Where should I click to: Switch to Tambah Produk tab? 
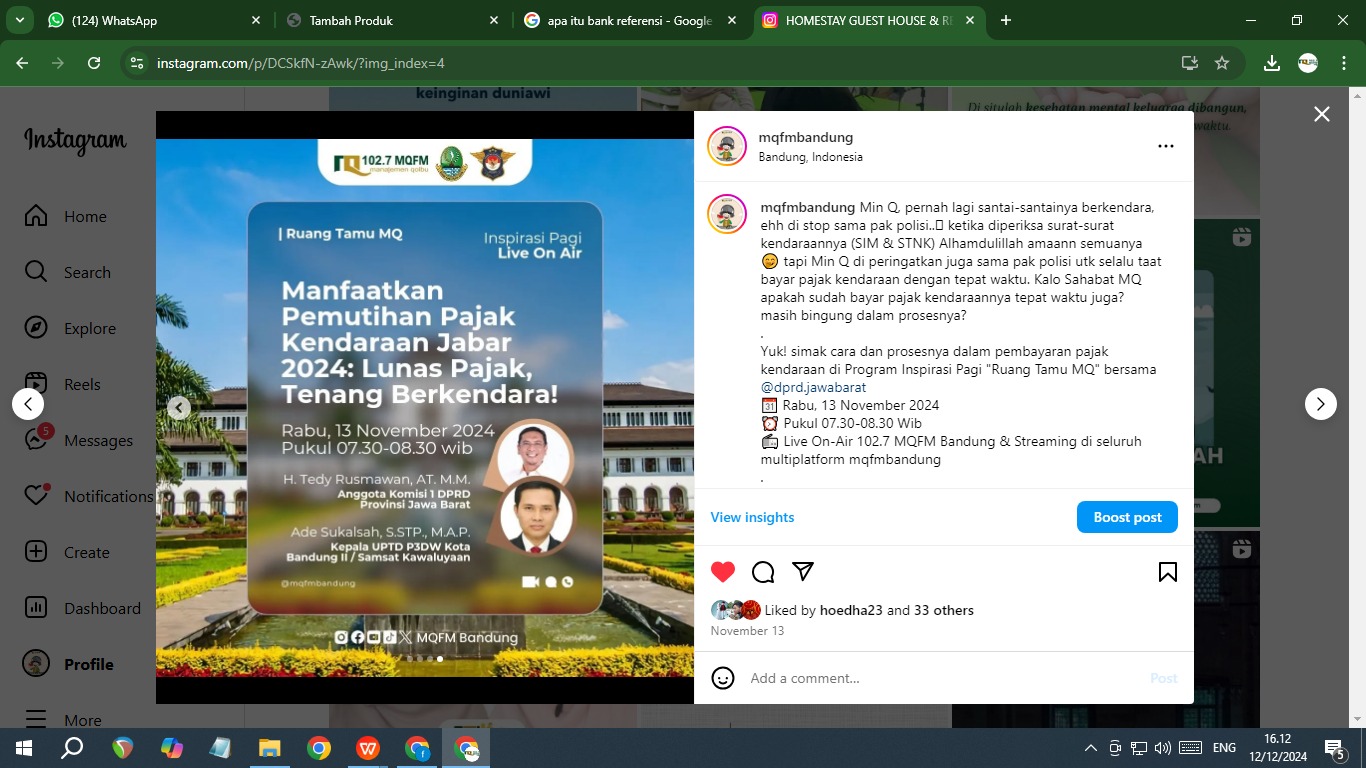[x=390, y=20]
